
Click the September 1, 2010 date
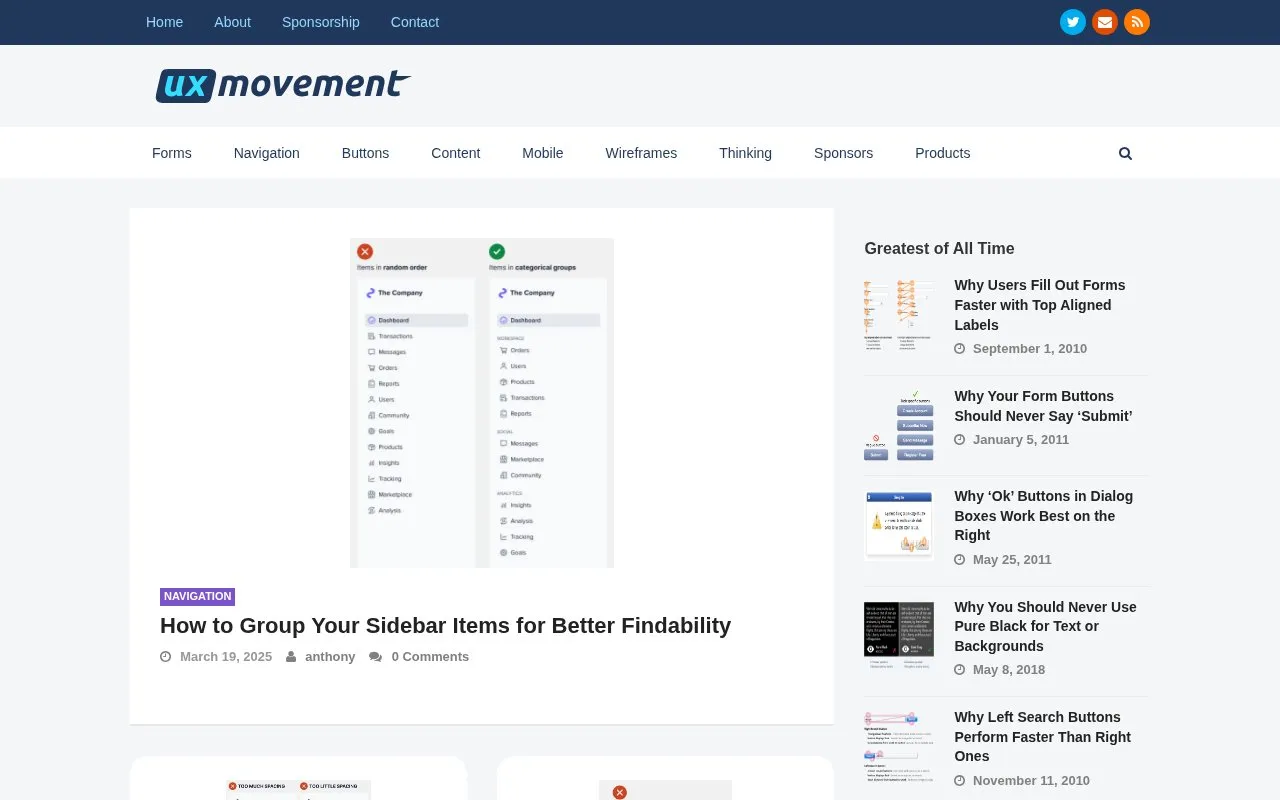(x=1030, y=349)
